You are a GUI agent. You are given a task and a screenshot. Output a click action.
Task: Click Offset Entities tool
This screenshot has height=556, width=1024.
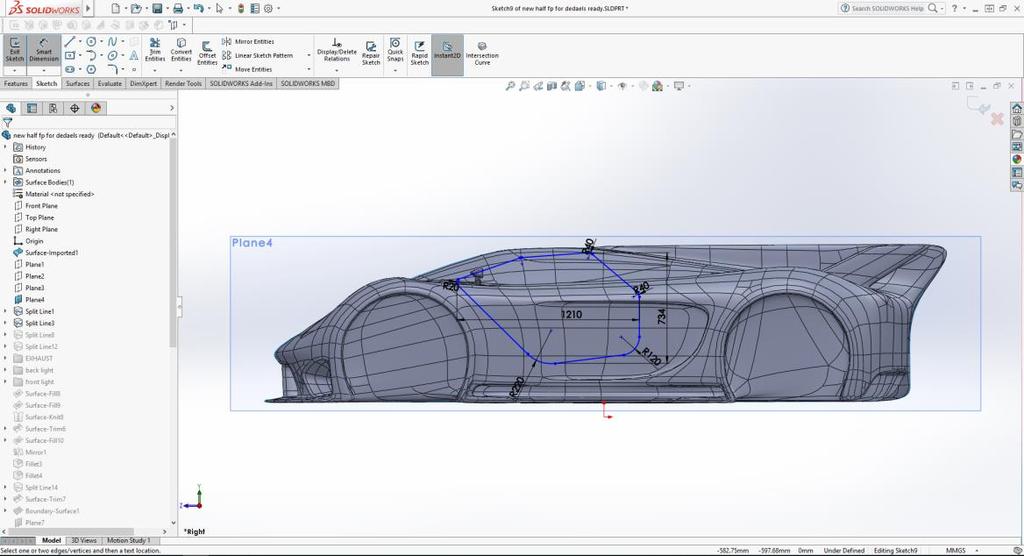207,53
